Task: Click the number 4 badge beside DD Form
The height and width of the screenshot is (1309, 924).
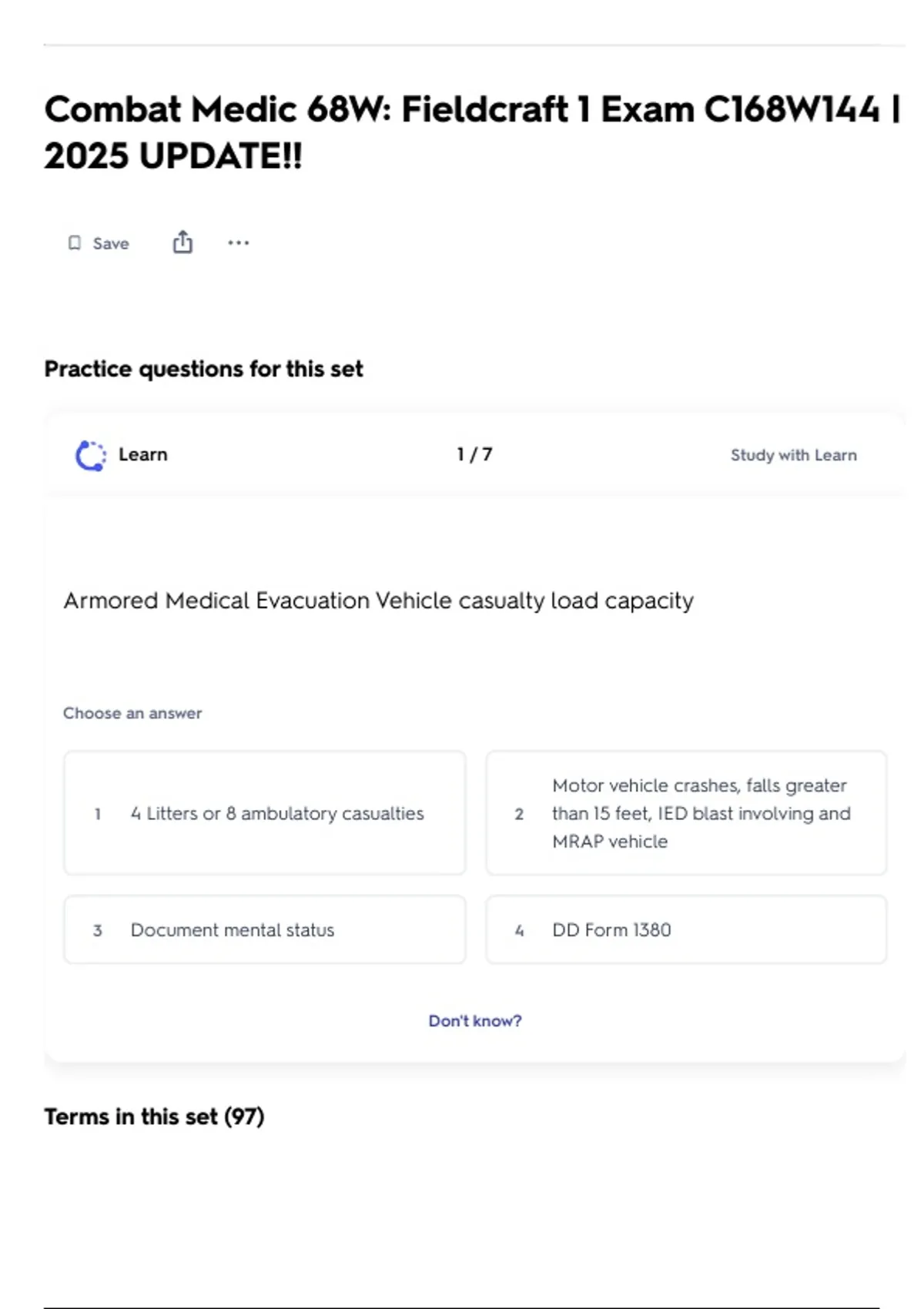Action: [x=519, y=930]
